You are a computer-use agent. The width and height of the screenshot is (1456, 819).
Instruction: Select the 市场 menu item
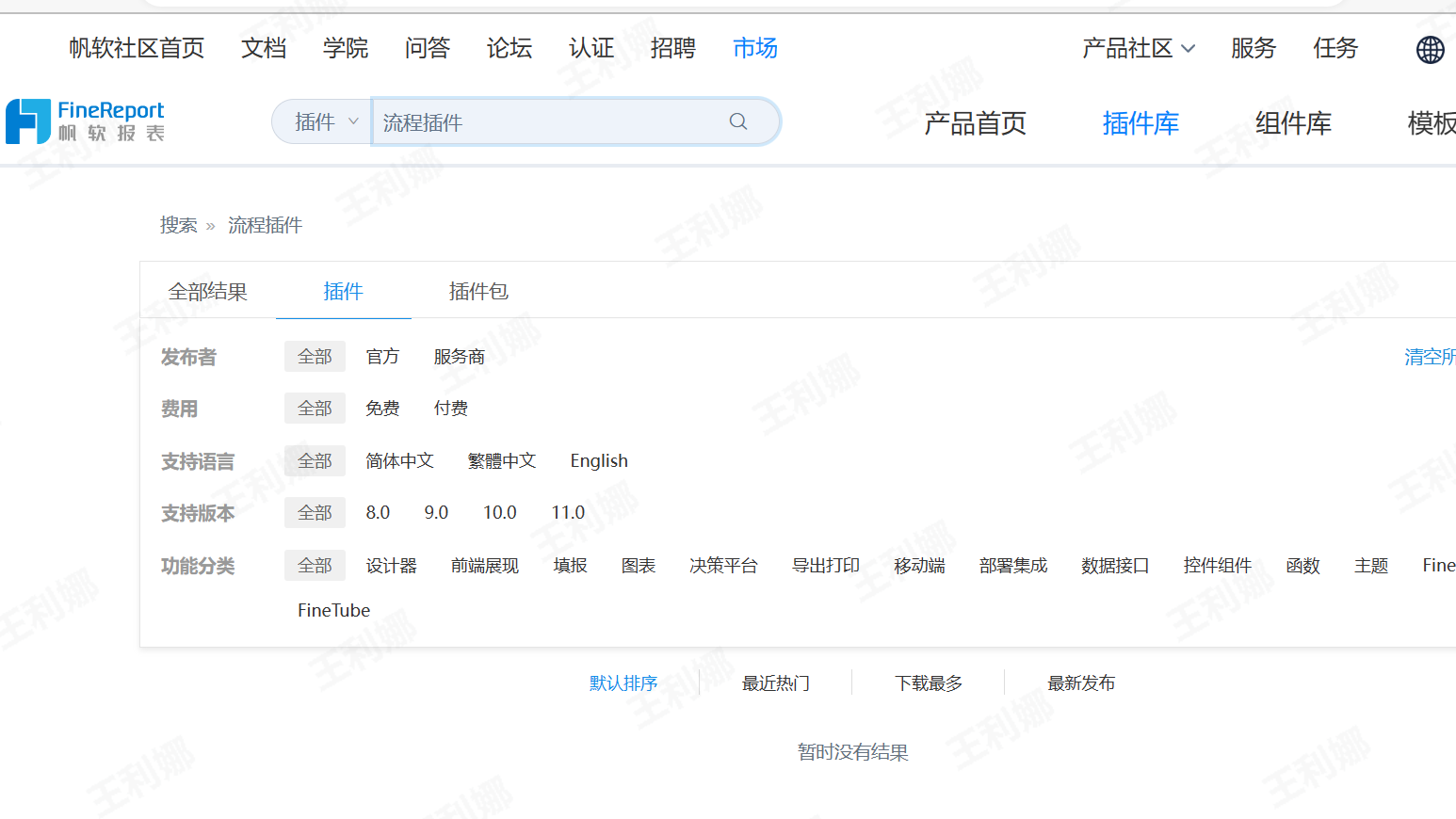pos(755,48)
